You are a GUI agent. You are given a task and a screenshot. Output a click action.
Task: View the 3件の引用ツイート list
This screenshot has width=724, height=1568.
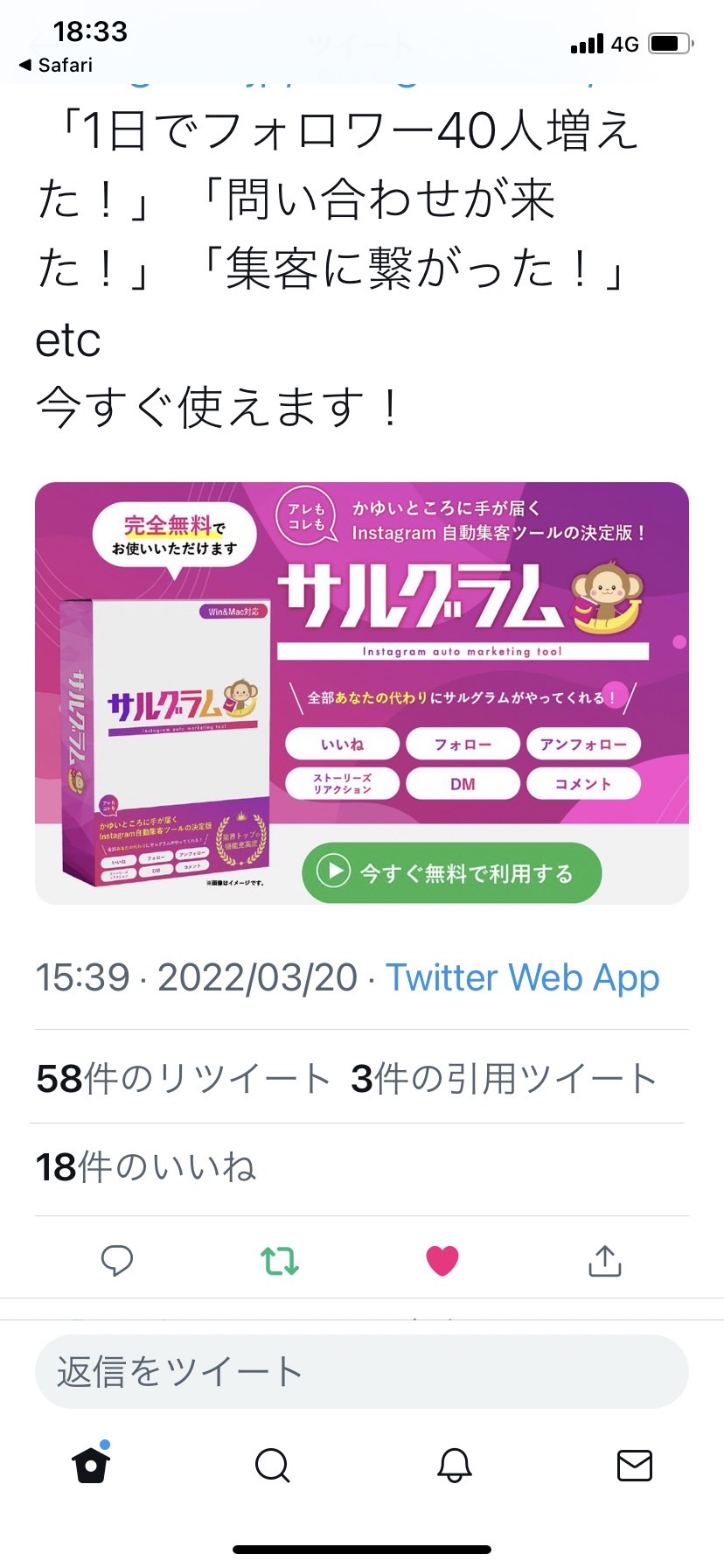click(504, 1079)
